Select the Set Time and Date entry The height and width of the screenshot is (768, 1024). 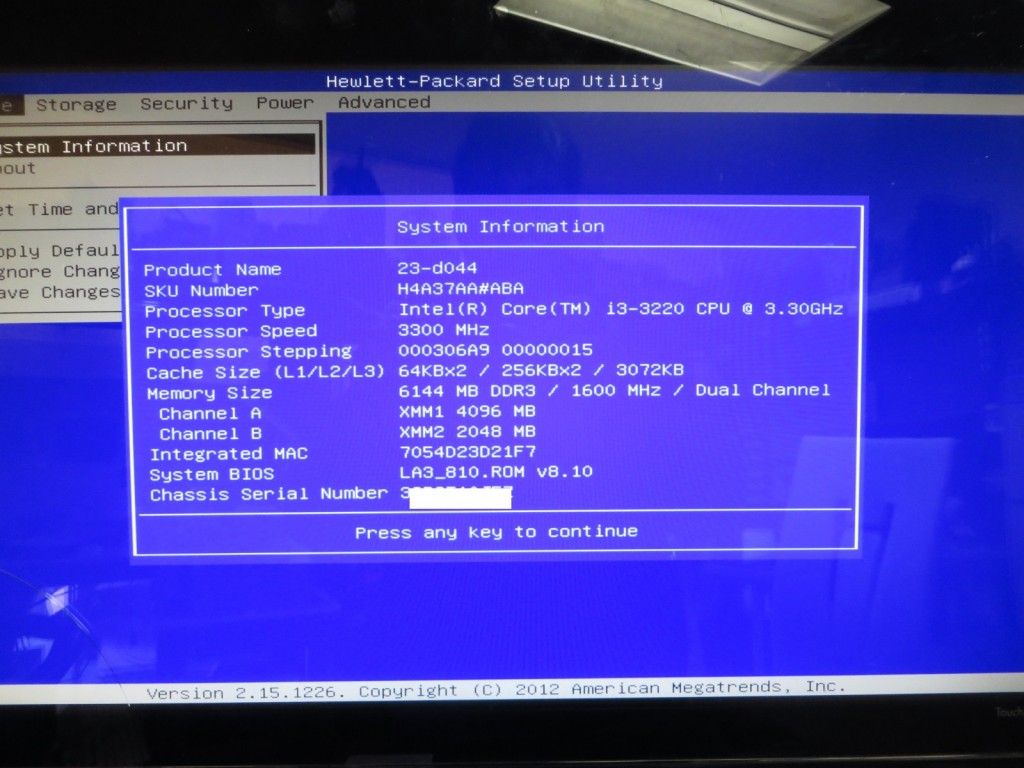(59, 210)
